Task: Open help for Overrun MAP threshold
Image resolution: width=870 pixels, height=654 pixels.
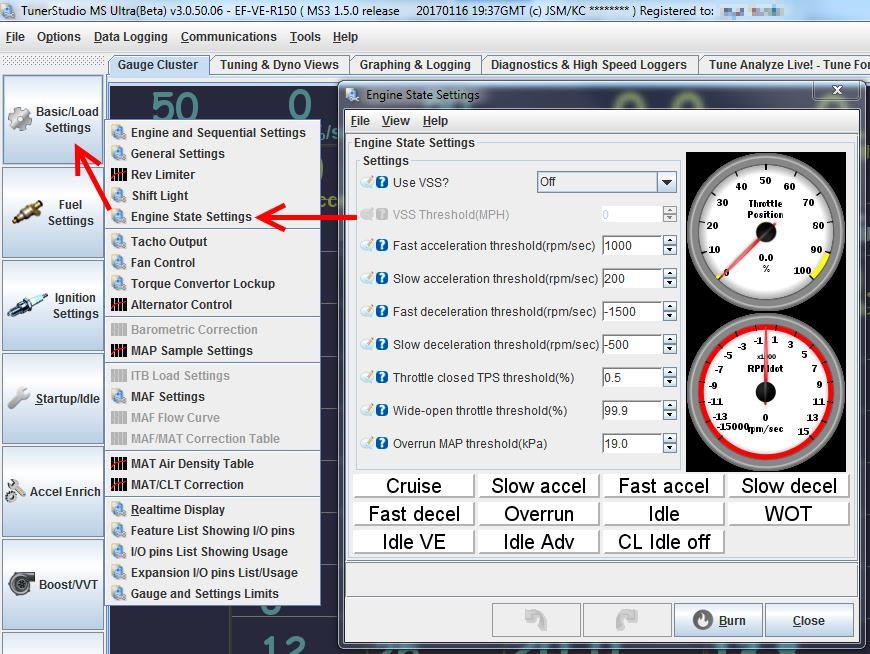Action: click(382, 443)
